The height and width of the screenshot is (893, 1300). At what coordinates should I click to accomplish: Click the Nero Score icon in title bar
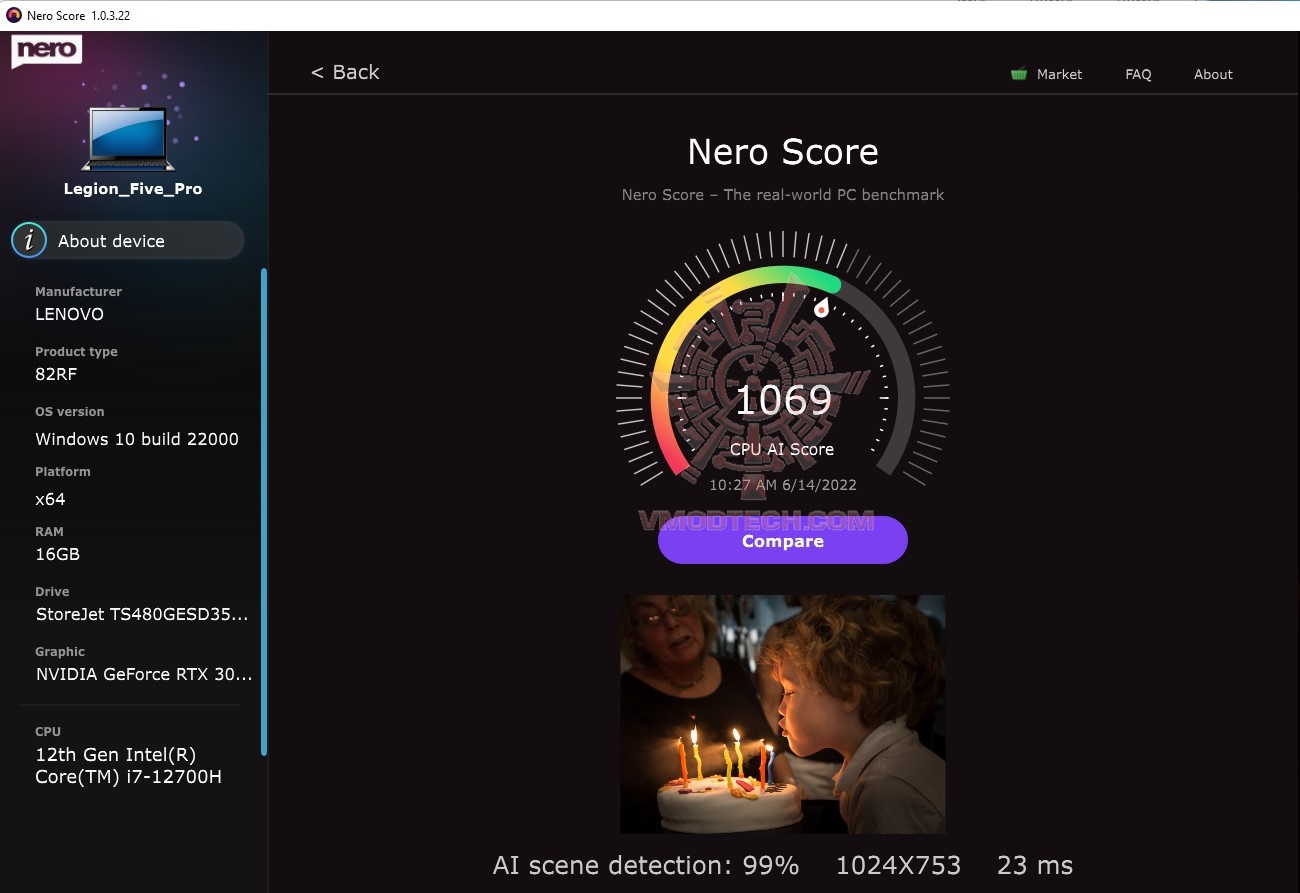coord(12,15)
